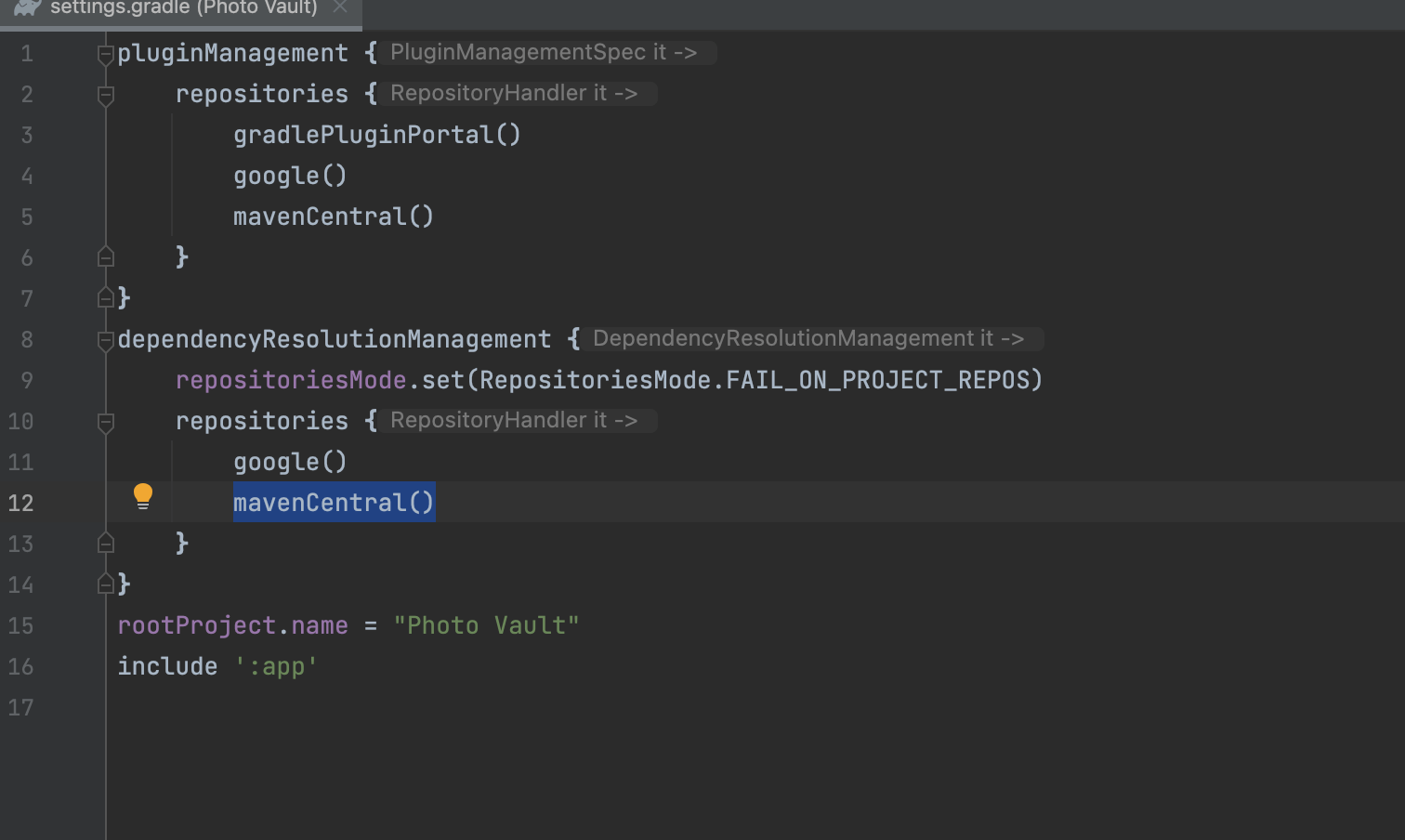Collapse the pluginManagement block from the gutter
The height and width of the screenshot is (840, 1405).
coord(105,53)
